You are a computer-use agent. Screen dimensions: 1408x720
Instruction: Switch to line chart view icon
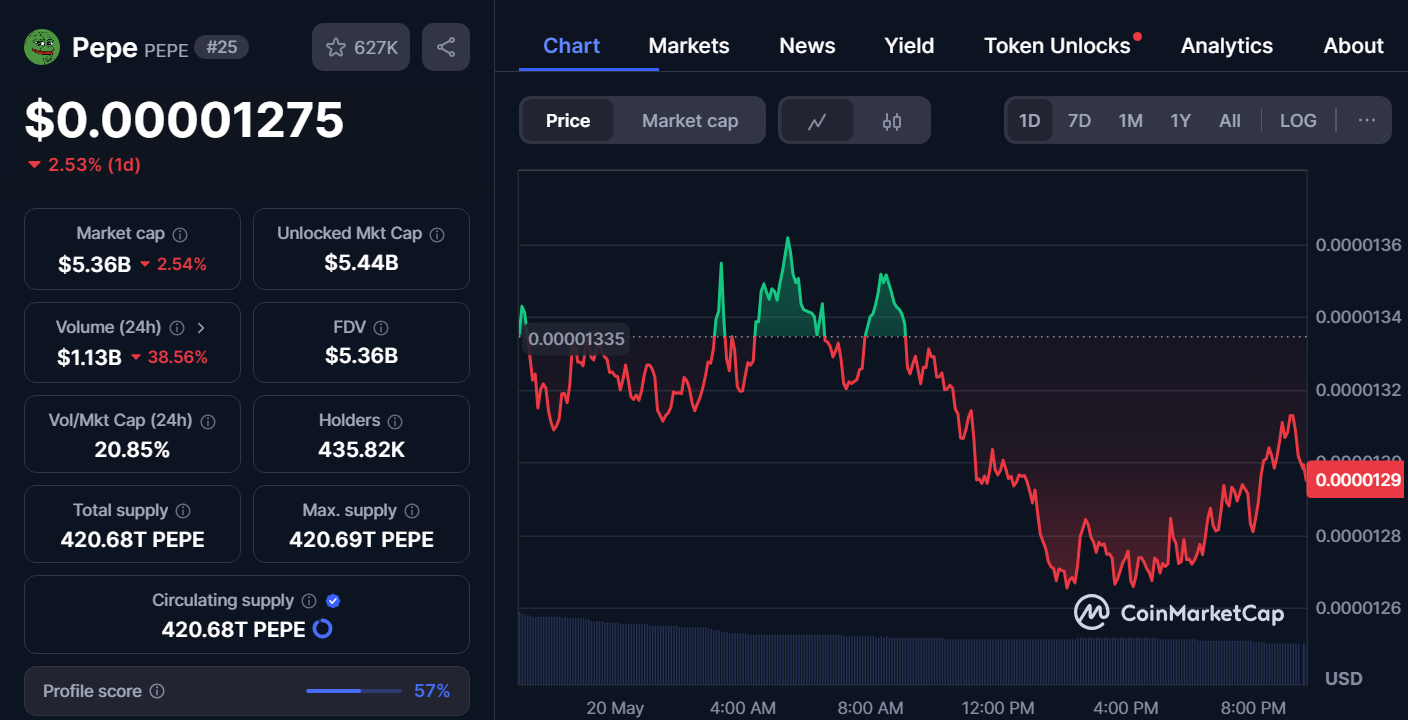tap(817, 121)
